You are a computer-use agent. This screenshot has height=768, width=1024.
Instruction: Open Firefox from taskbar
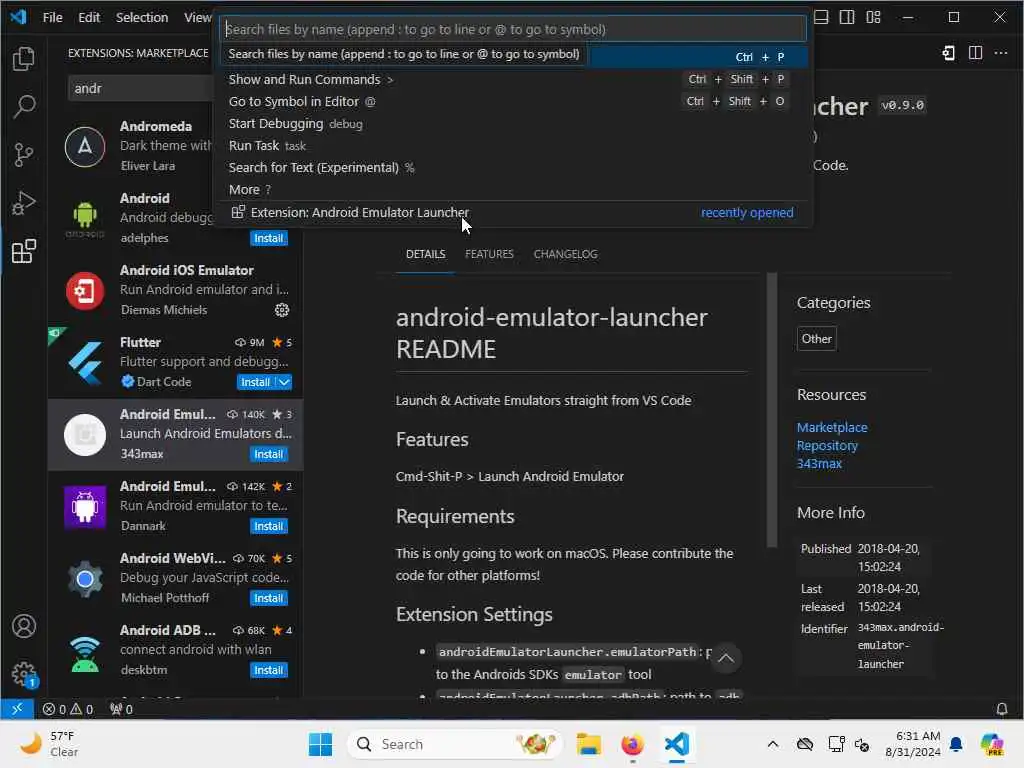tap(632, 744)
